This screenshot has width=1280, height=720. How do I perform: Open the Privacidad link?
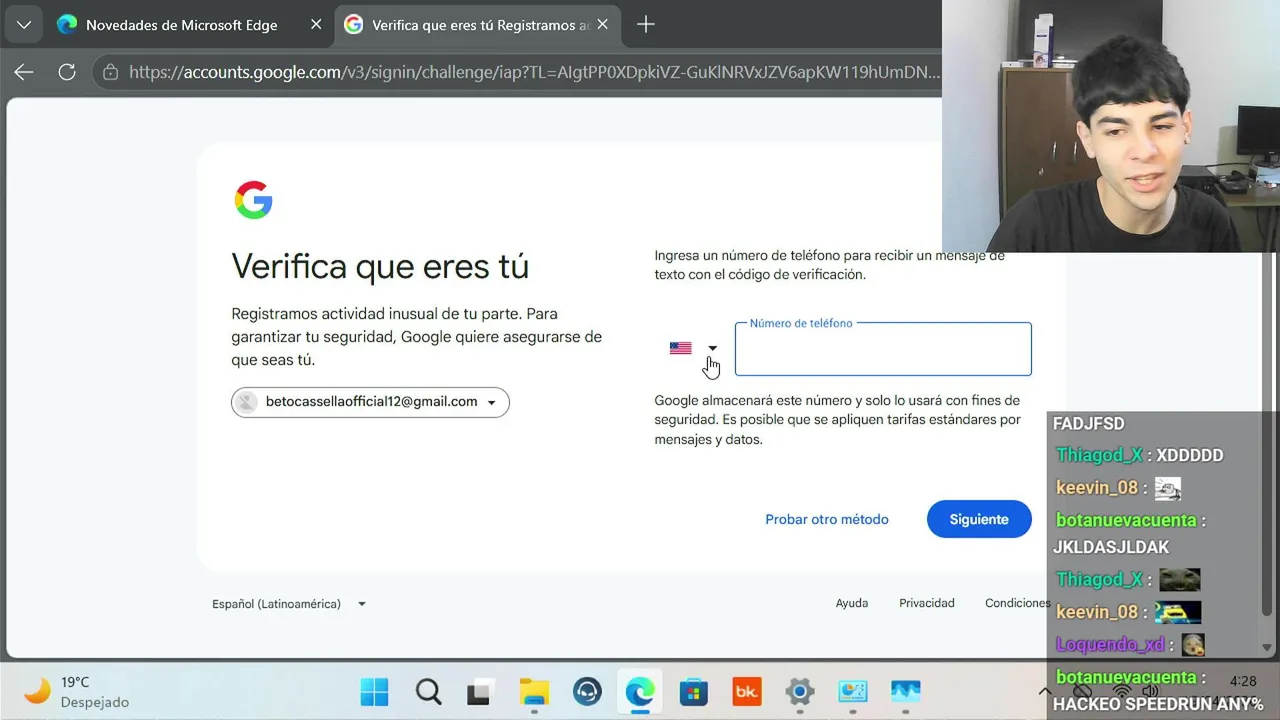click(927, 603)
